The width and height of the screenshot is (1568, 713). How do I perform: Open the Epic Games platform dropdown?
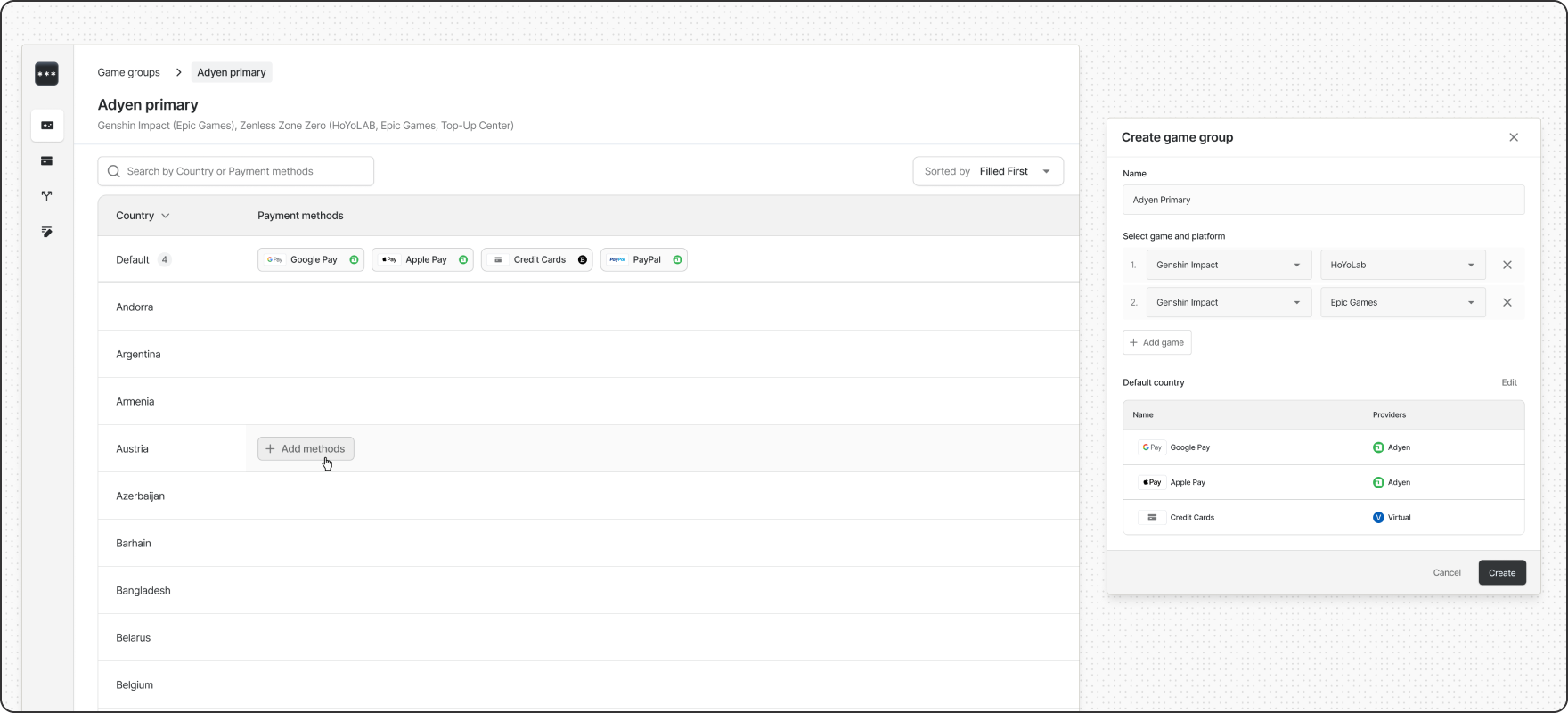pos(1402,302)
